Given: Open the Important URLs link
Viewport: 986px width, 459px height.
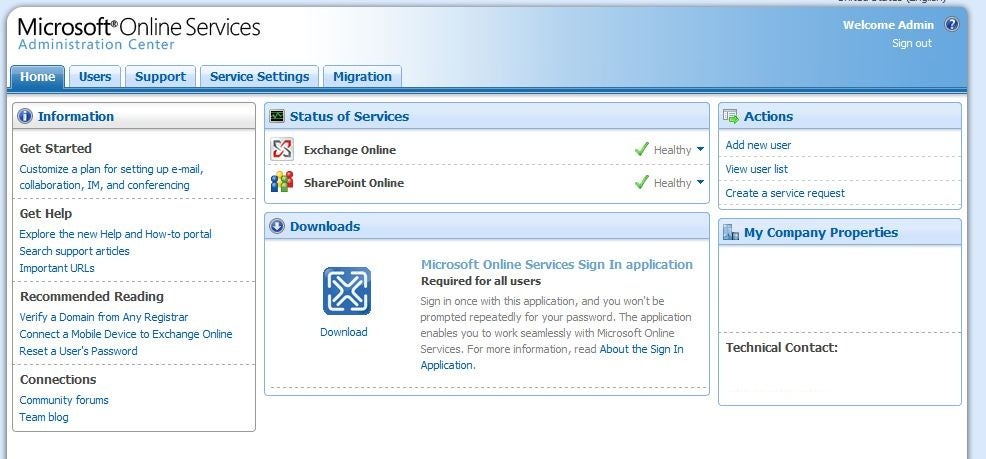Looking at the screenshot, I should click(57, 268).
